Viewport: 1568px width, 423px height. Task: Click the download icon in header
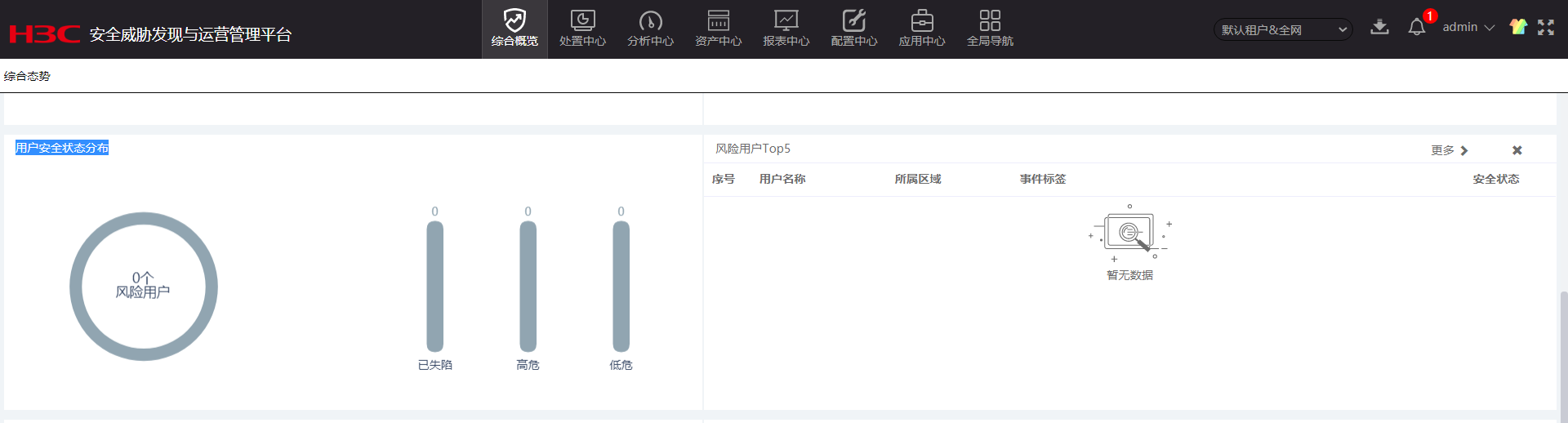(x=1379, y=27)
